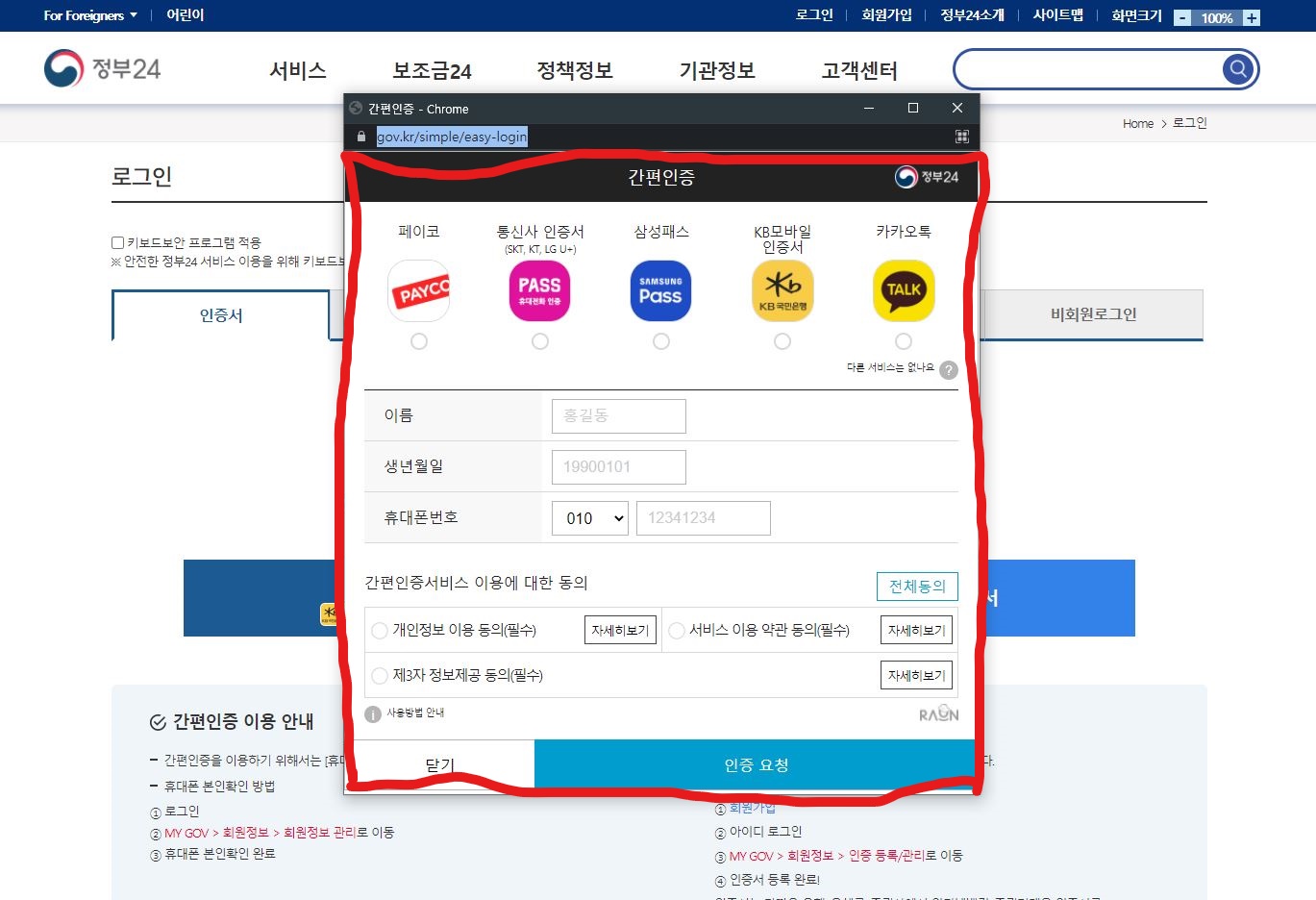This screenshot has width=1316, height=900.
Task: Click the padlock icon in popup address bar
Action: coord(361,137)
